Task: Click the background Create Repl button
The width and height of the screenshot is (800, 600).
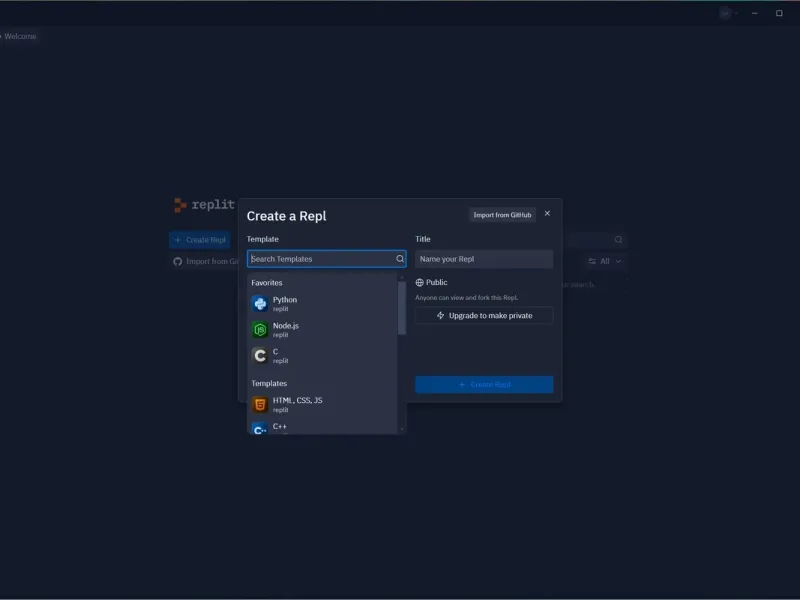Action: tap(199, 240)
